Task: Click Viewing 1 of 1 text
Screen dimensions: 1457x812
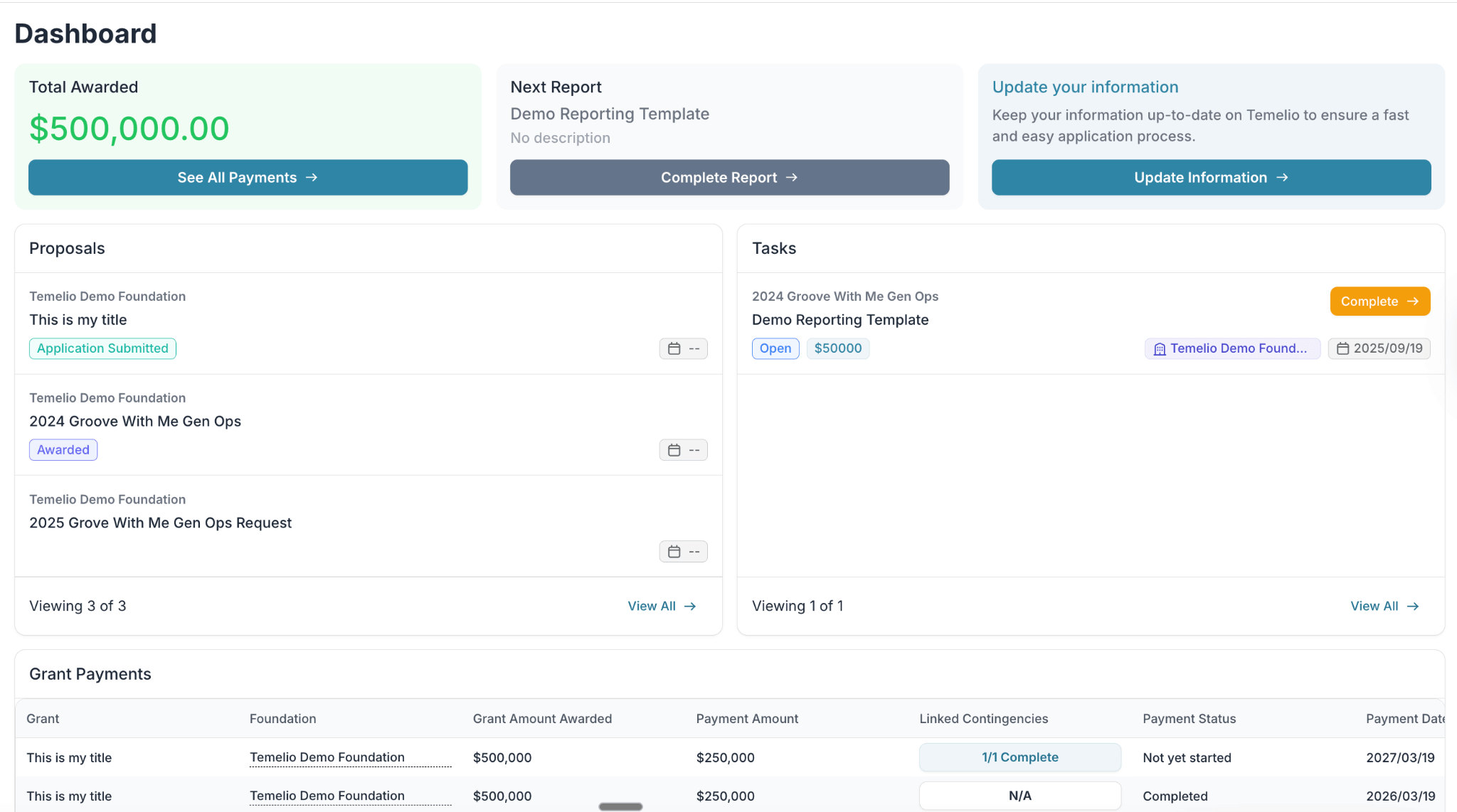Action: tap(798, 607)
